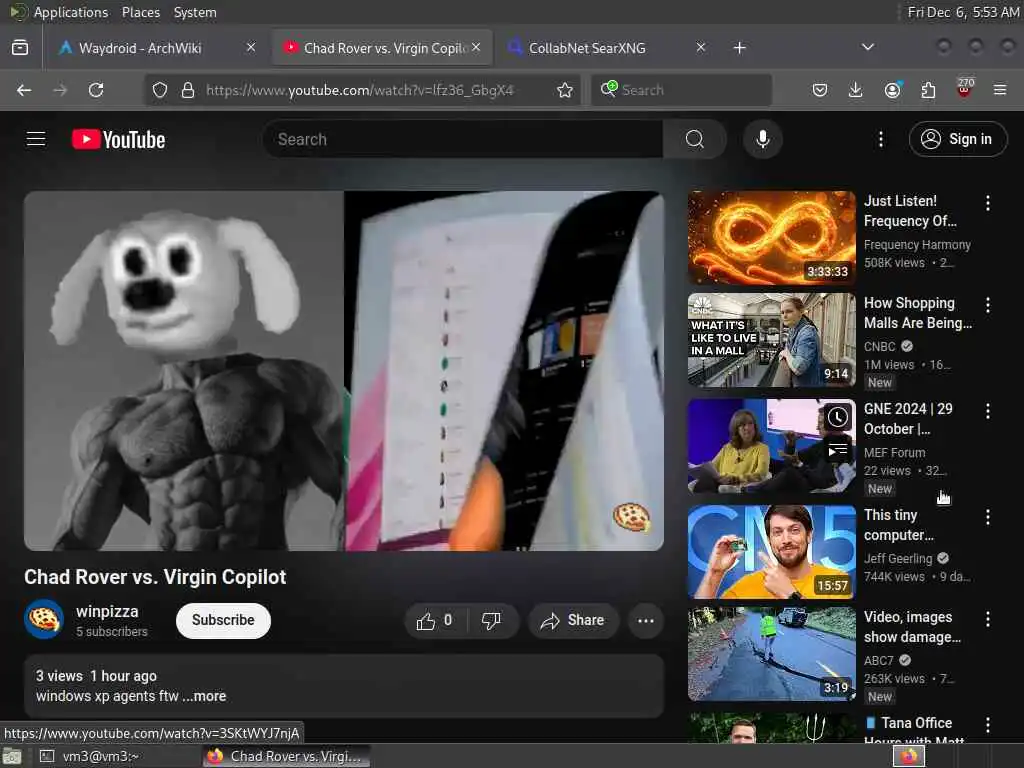This screenshot has height=768, width=1024.
Task: Open options menu for GNE 2024 video
Action: [x=987, y=411]
